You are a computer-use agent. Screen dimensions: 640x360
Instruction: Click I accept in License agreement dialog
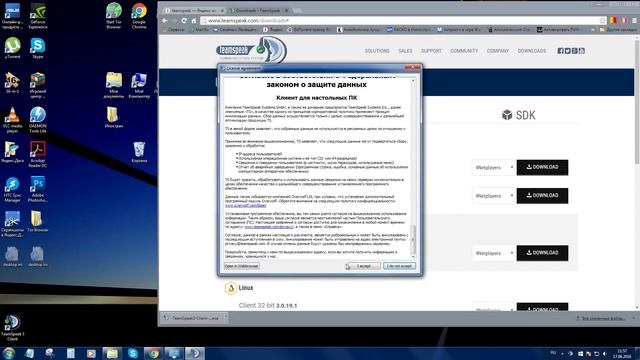[363, 266]
